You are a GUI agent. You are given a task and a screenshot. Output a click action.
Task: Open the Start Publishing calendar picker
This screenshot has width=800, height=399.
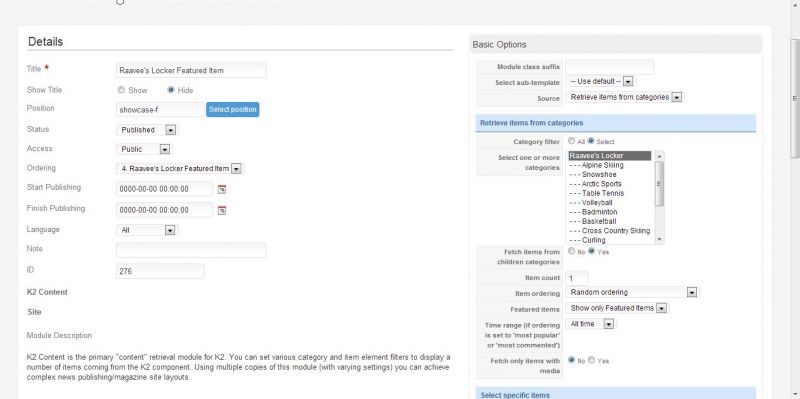222,189
